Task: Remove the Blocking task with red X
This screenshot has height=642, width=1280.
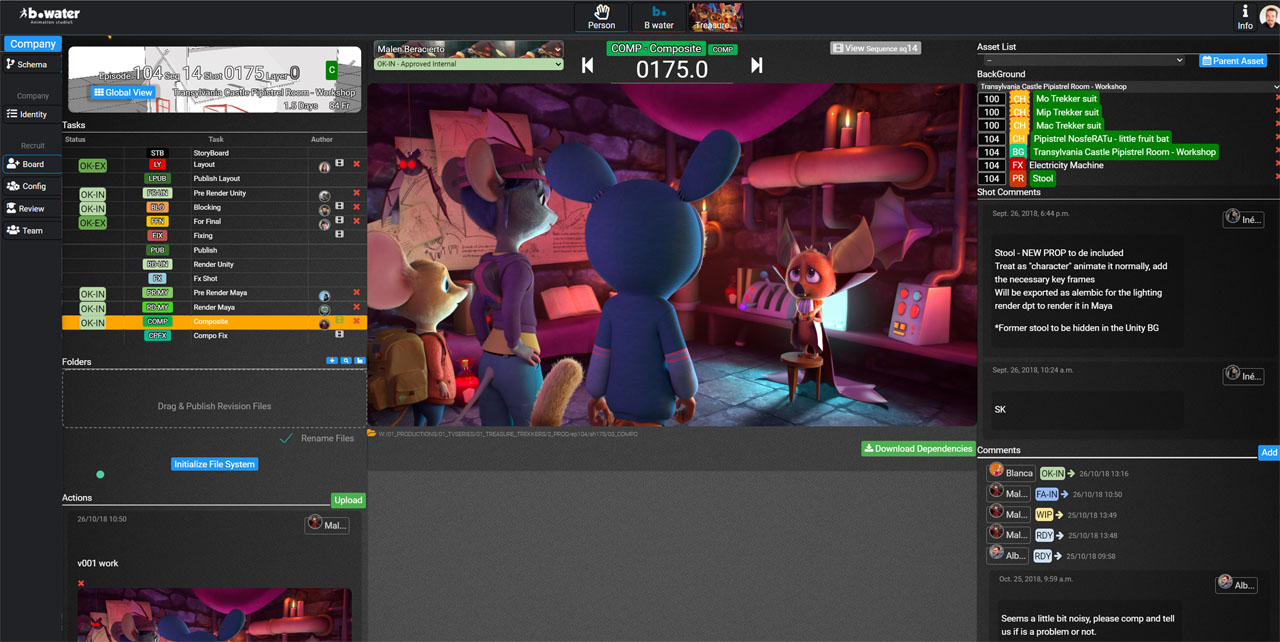Action: pos(356,207)
